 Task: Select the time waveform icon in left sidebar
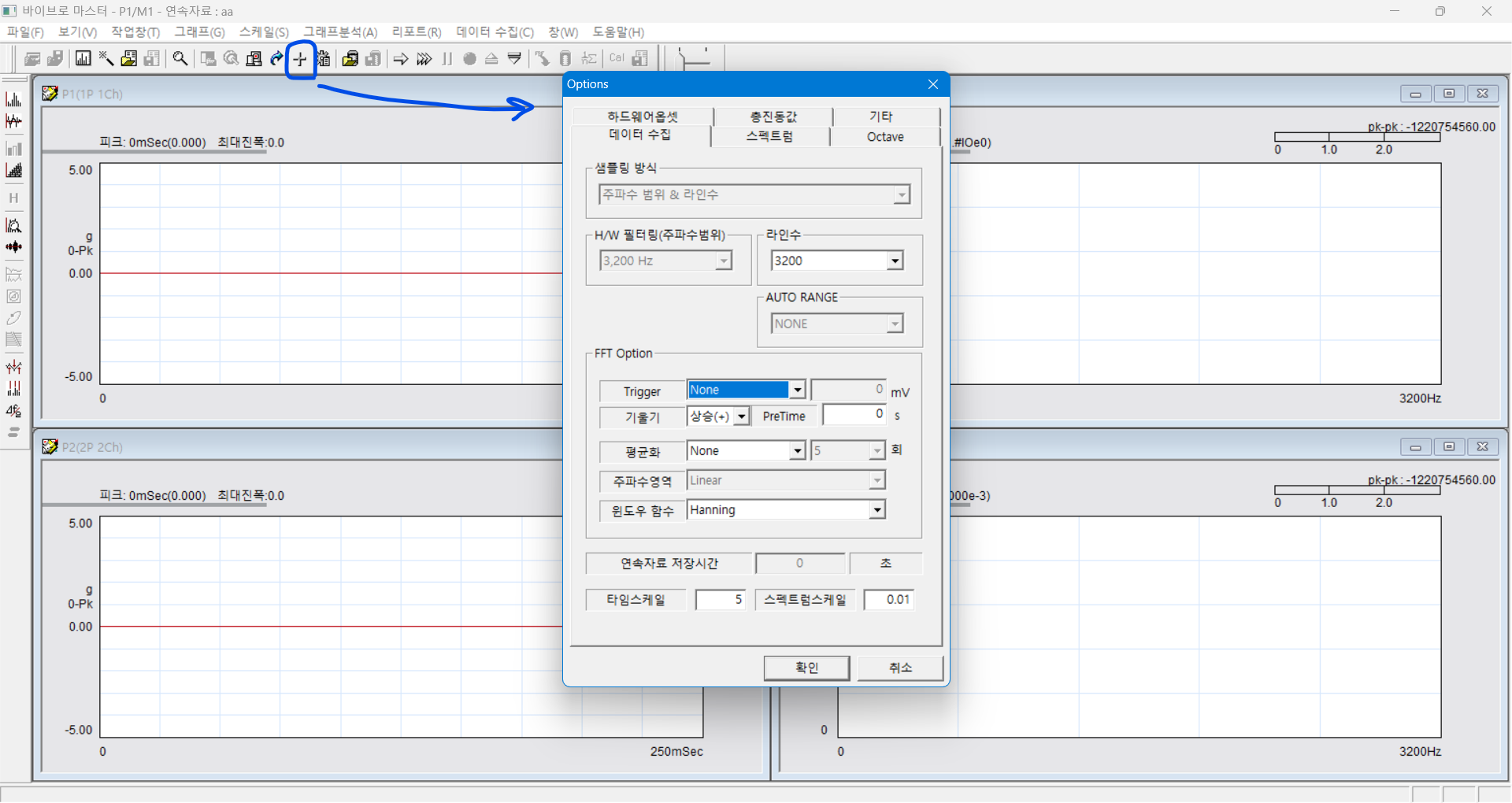coord(13,121)
